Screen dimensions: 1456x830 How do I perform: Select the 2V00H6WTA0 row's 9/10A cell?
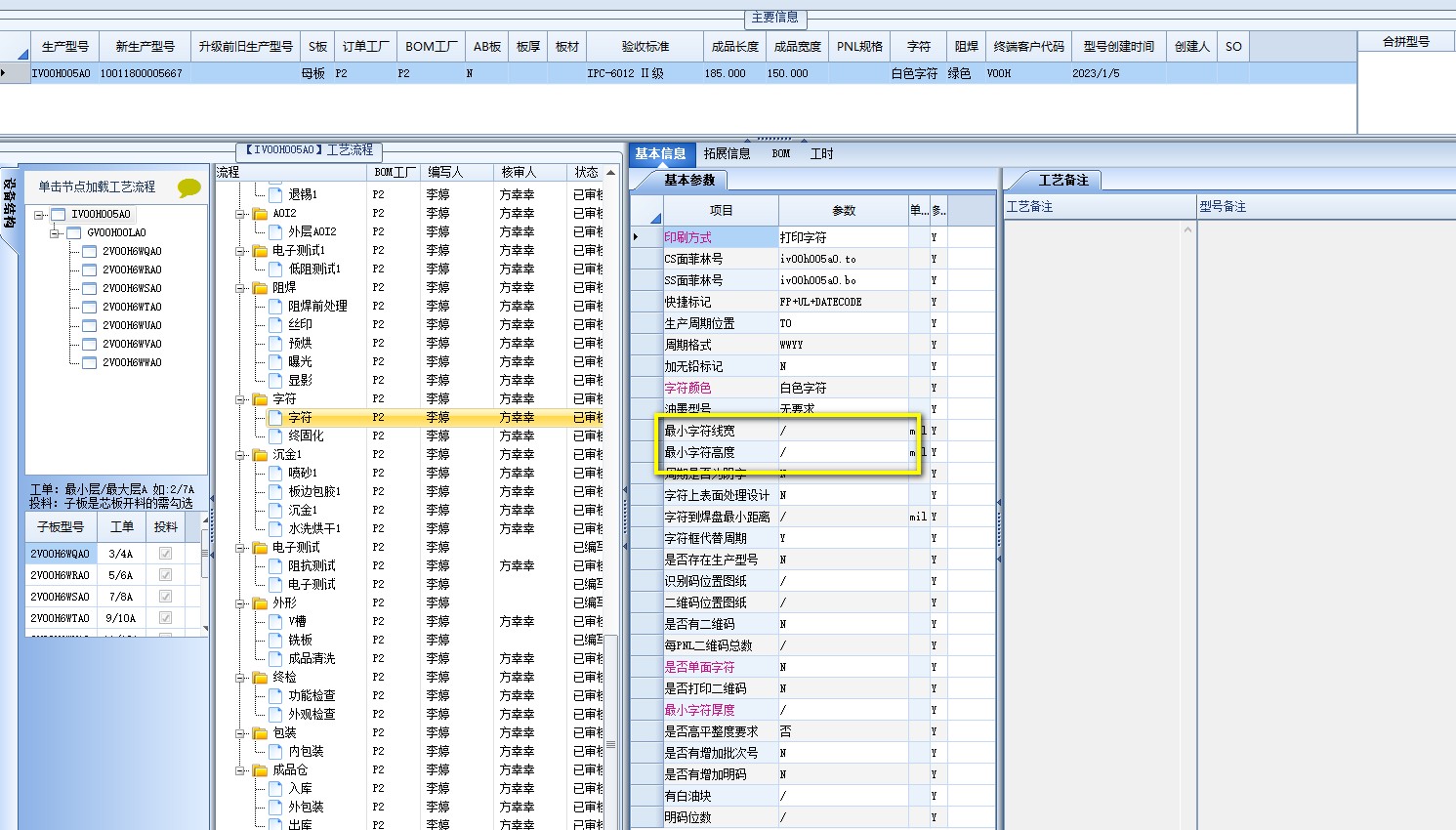click(121, 618)
